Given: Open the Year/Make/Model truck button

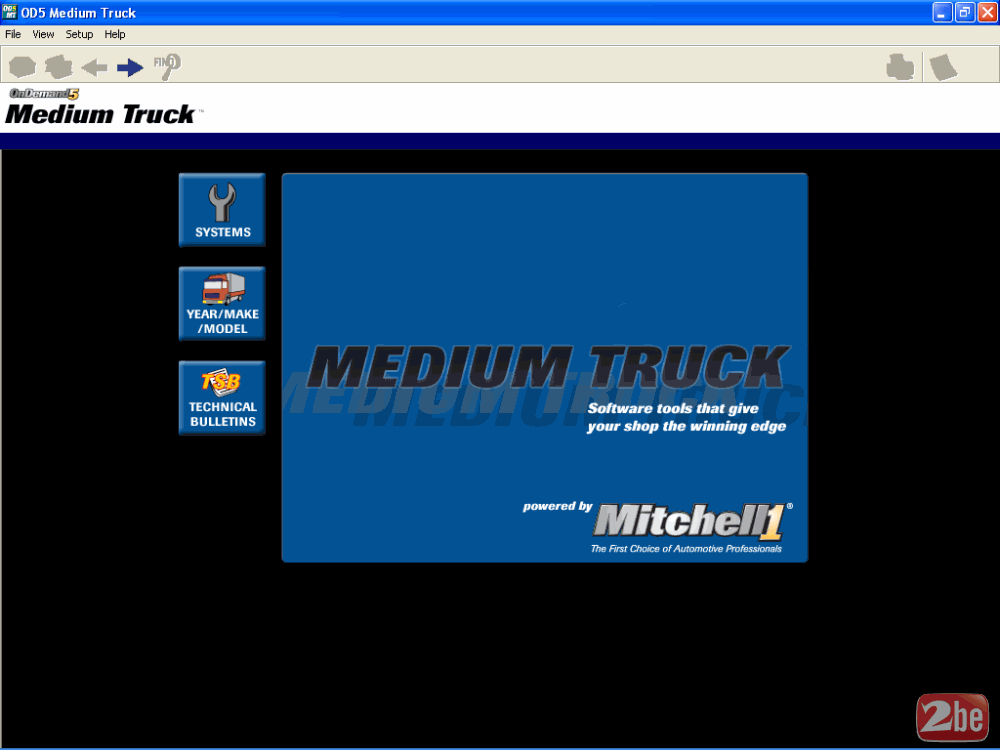Looking at the screenshot, I should (x=222, y=304).
